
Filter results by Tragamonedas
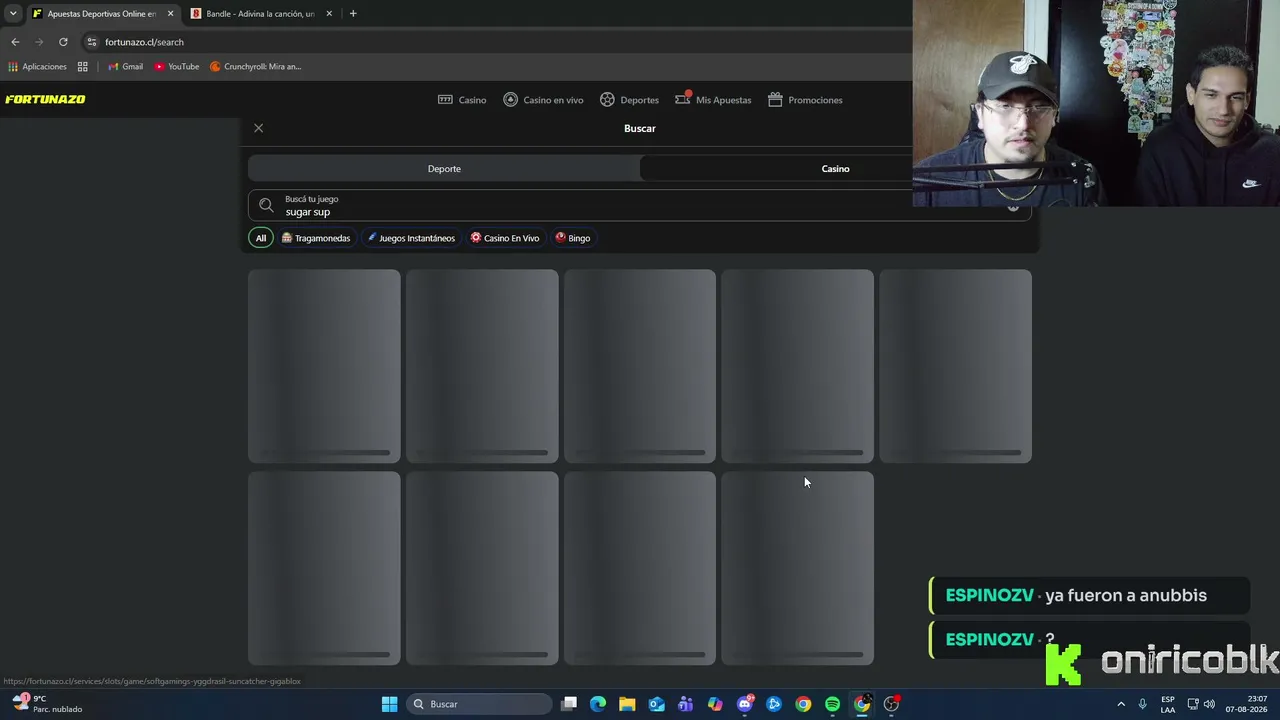(316, 238)
